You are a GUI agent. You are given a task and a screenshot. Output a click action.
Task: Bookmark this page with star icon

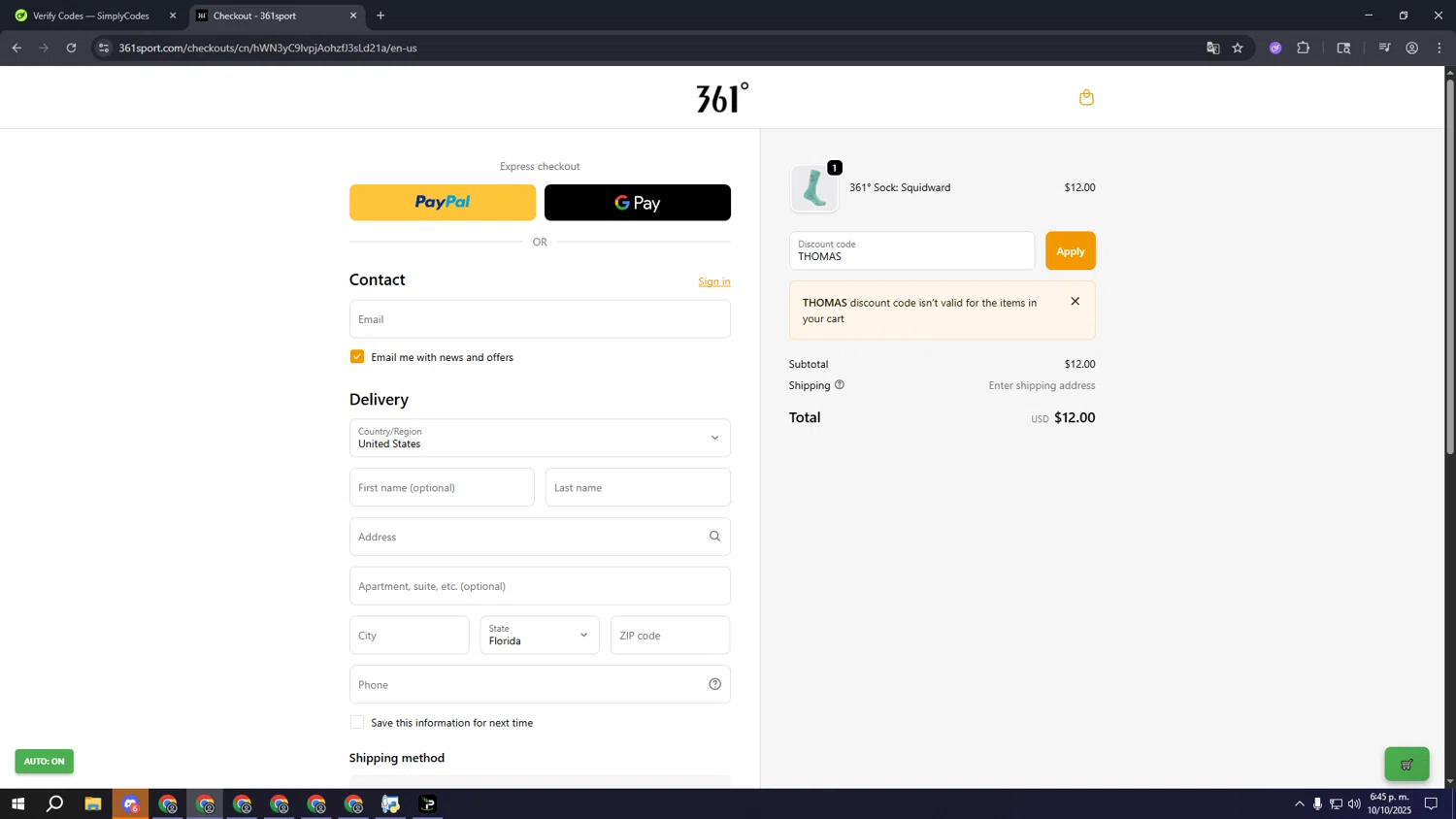[x=1238, y=48]
